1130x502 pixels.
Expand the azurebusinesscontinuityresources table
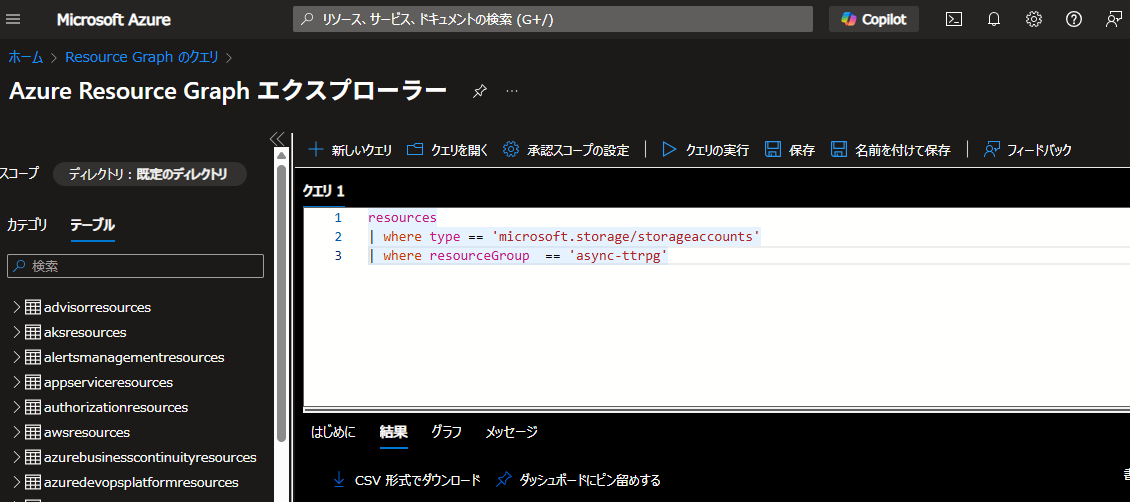(17, 457)
